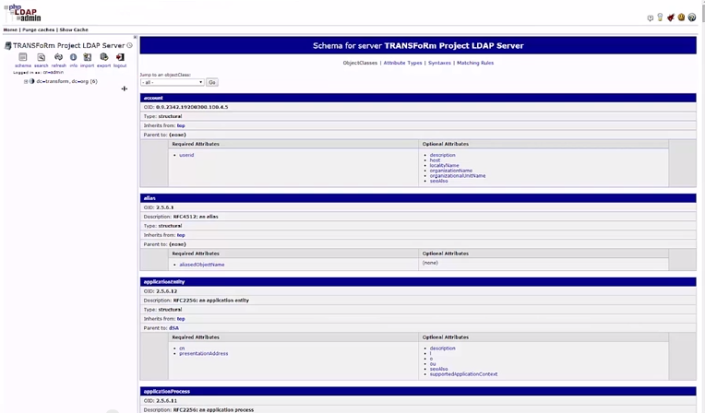
Task: Open the server info icon
Action: click(x=73, y=58)
